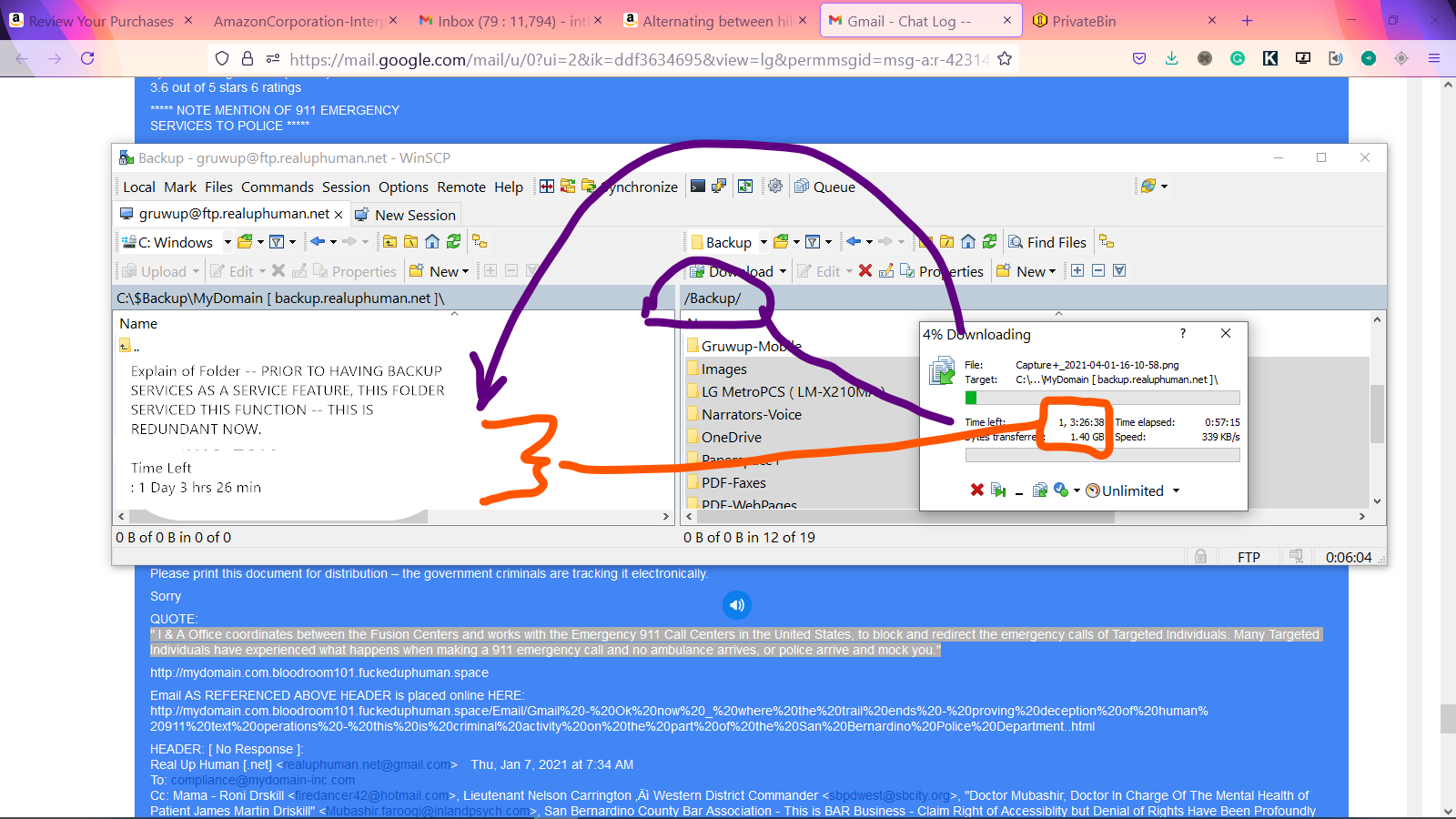Viewport: 1456px width, 819px height.
Task: Open the Local menu in WinSCP
Action: (139, 187)
